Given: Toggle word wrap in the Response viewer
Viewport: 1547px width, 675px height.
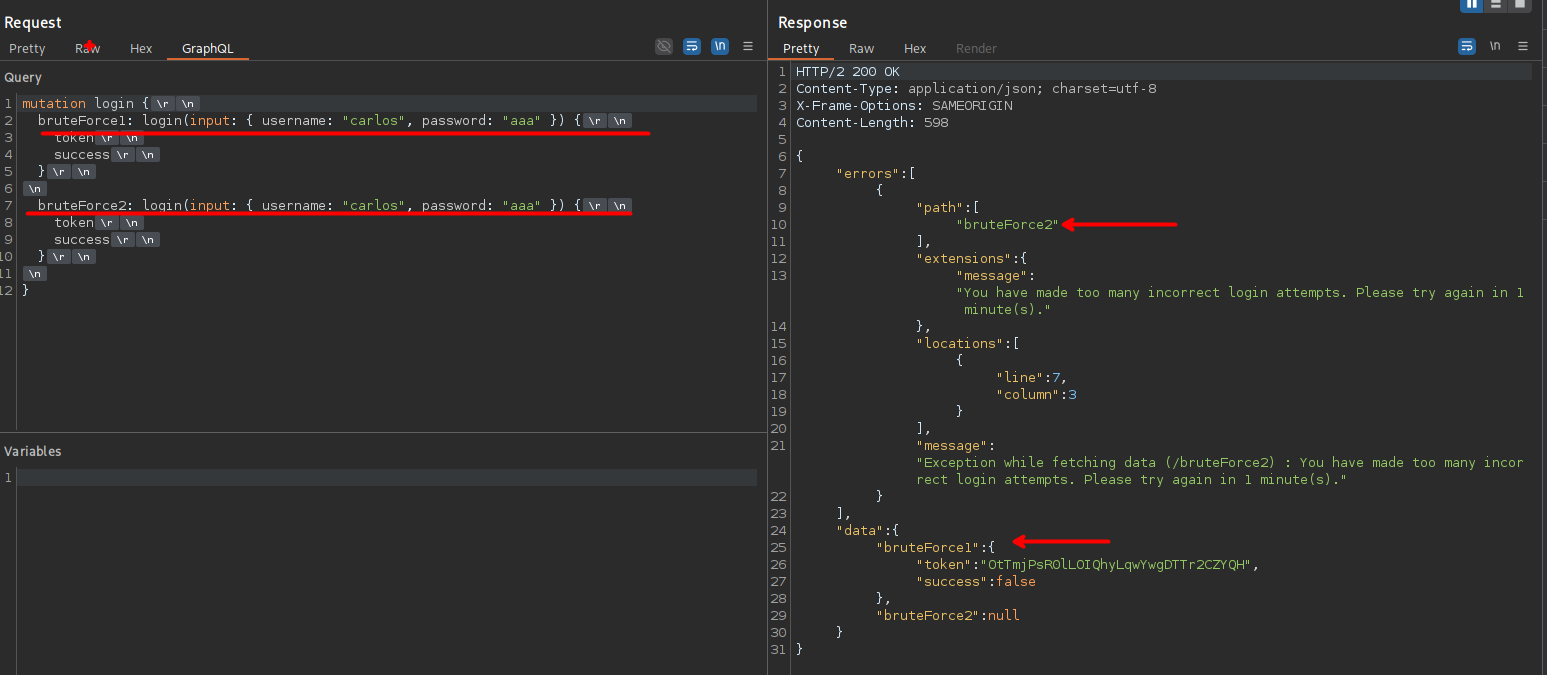Looking at the screenshot, I should 1467,46.
